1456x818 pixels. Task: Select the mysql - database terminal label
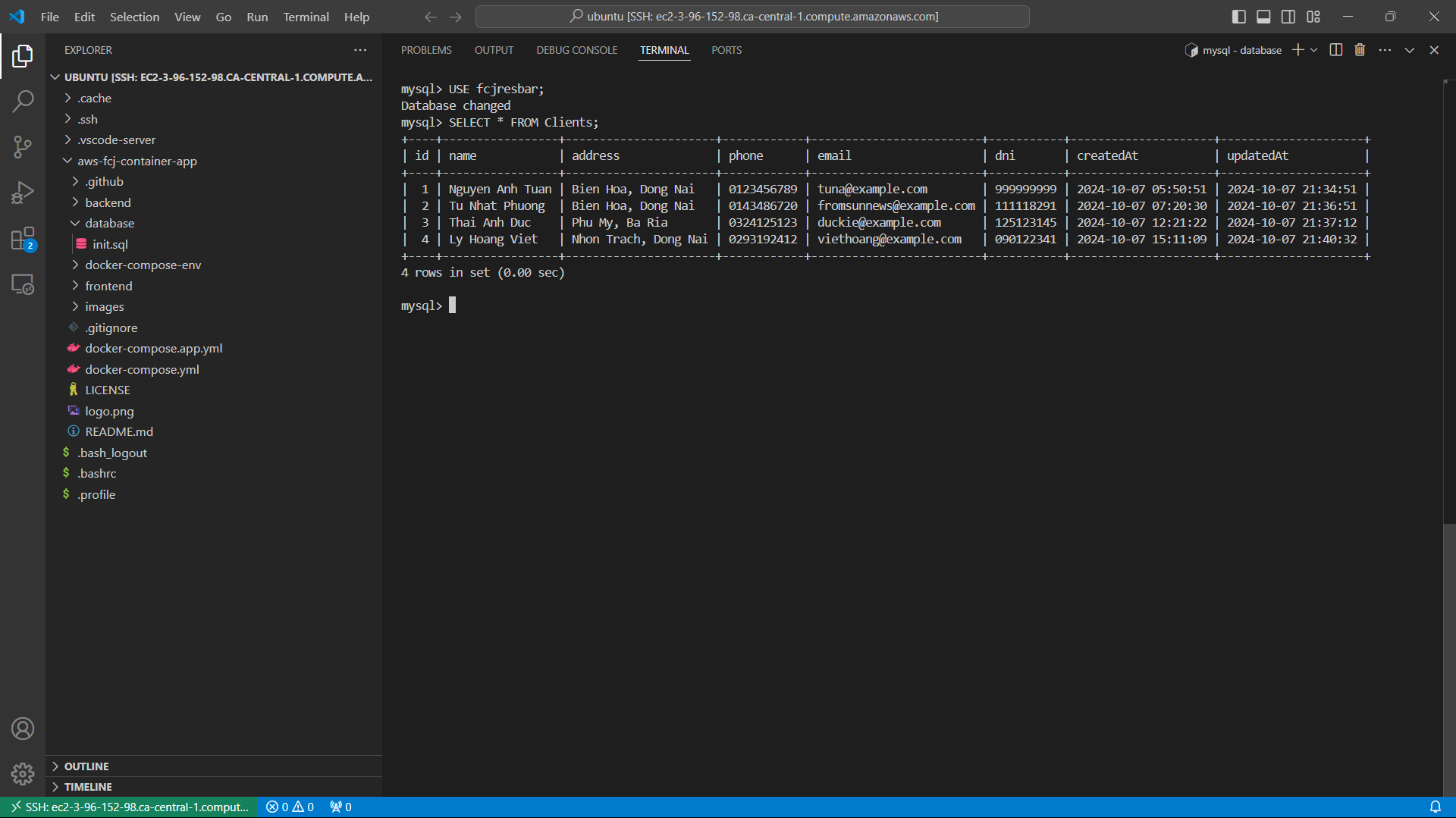tap(1233, 50)
